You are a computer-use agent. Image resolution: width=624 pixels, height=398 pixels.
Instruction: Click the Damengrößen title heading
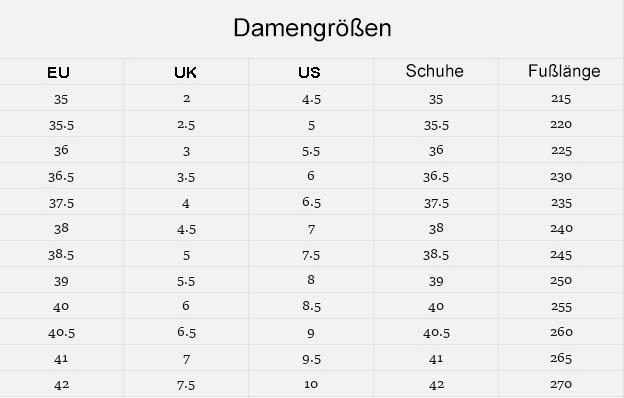click(312, 29)
